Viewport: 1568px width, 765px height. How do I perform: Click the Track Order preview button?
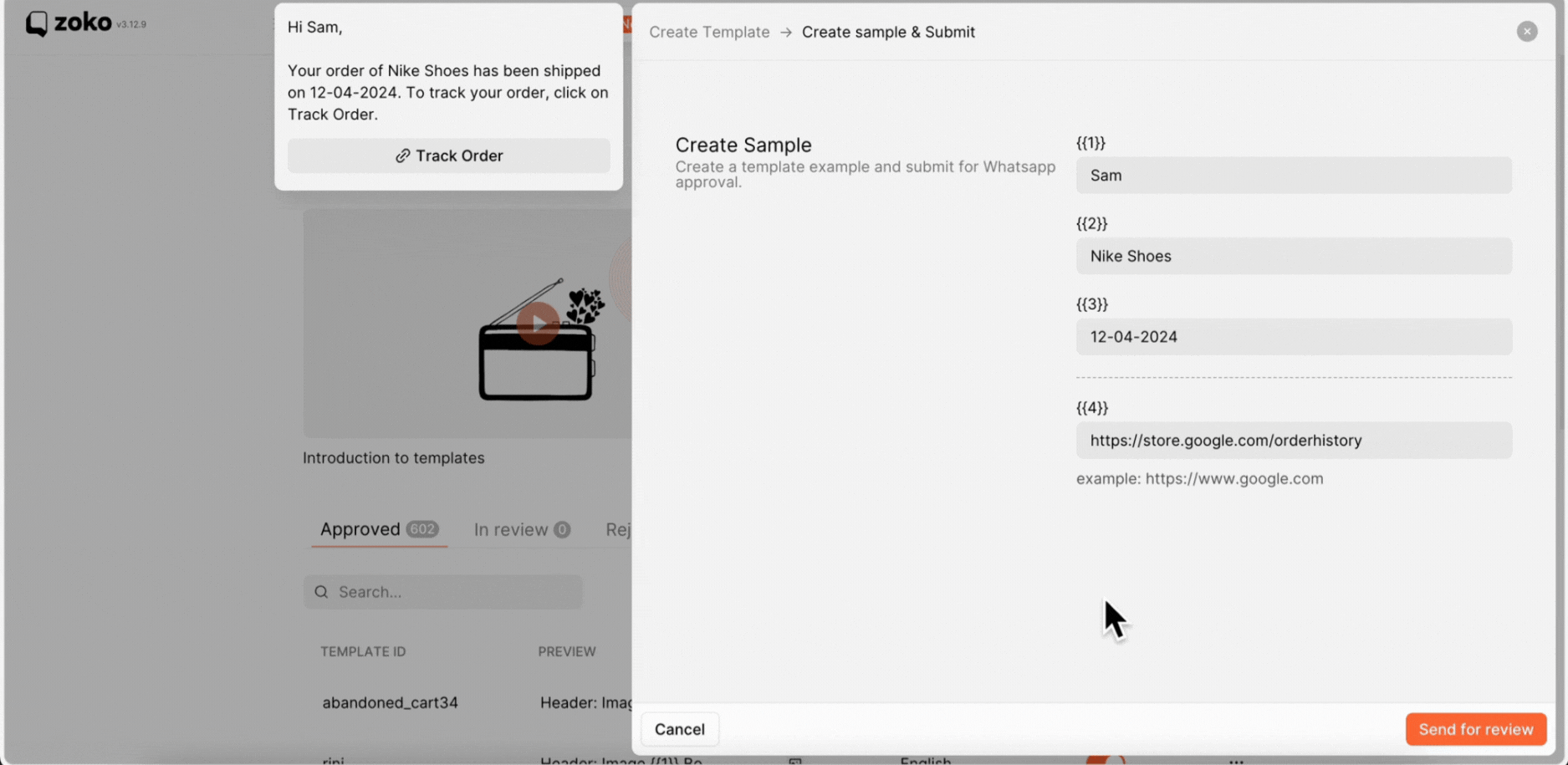click(449, 156)
